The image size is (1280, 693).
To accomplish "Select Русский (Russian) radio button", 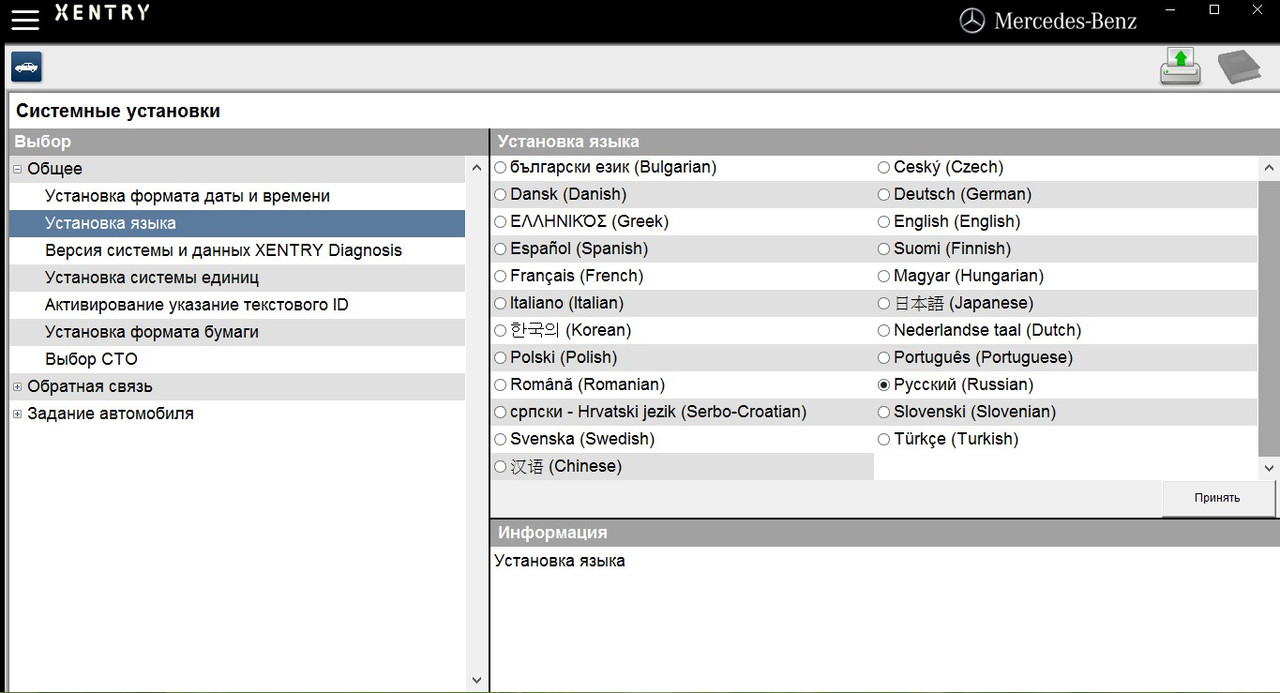I will click(x=884, y=385).
